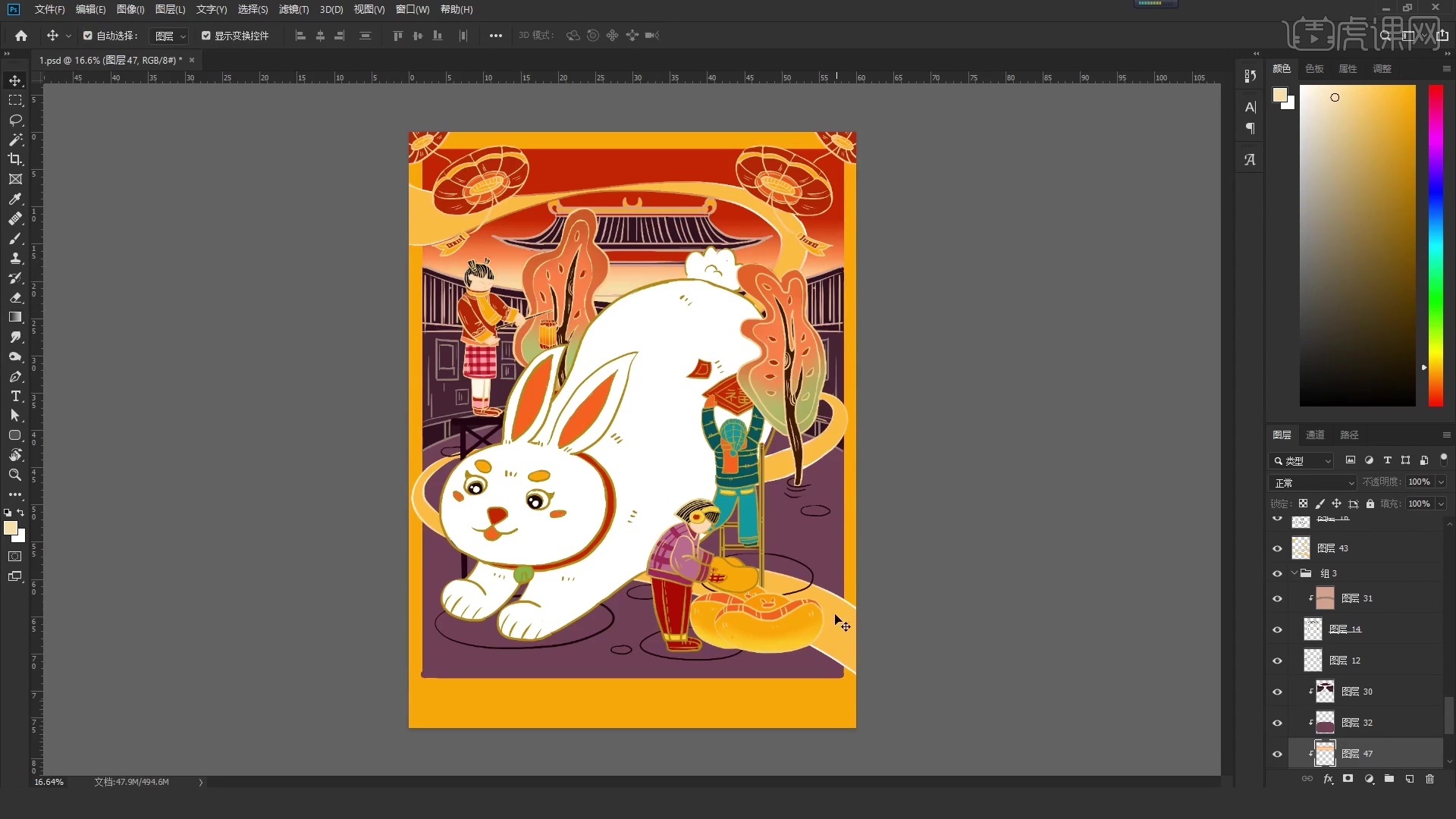This screenshot has width=1456, height=819.
Task: Switch to the 通道 tab
Action: pyautogui.click(x=1315, y=435)
